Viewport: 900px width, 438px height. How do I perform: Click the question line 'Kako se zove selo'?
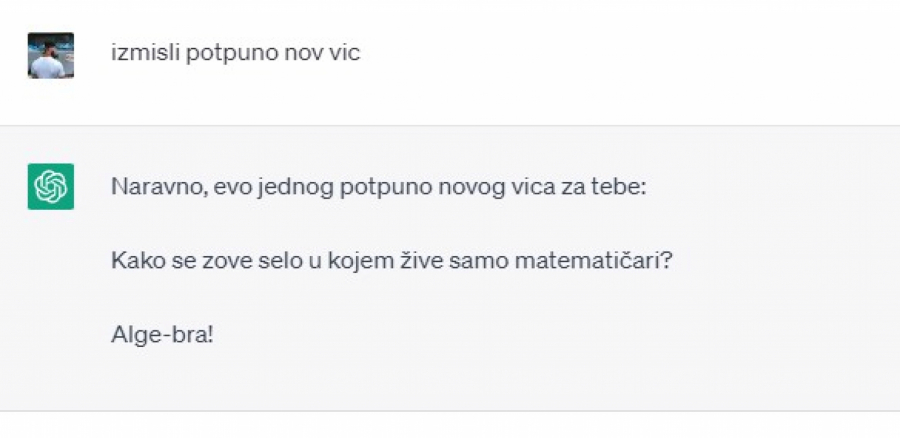pyautogui.click(x=390, y=260)
